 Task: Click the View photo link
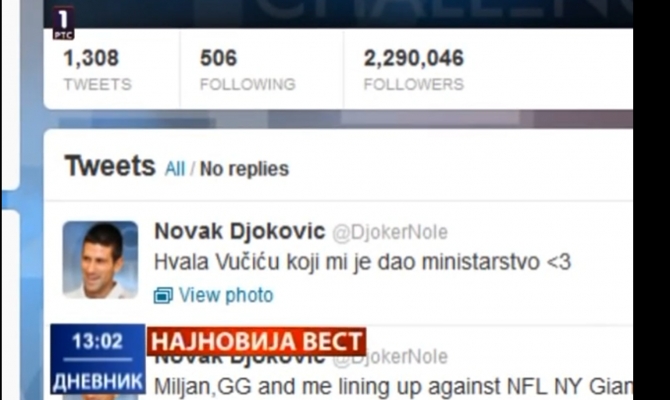(226, 295)
